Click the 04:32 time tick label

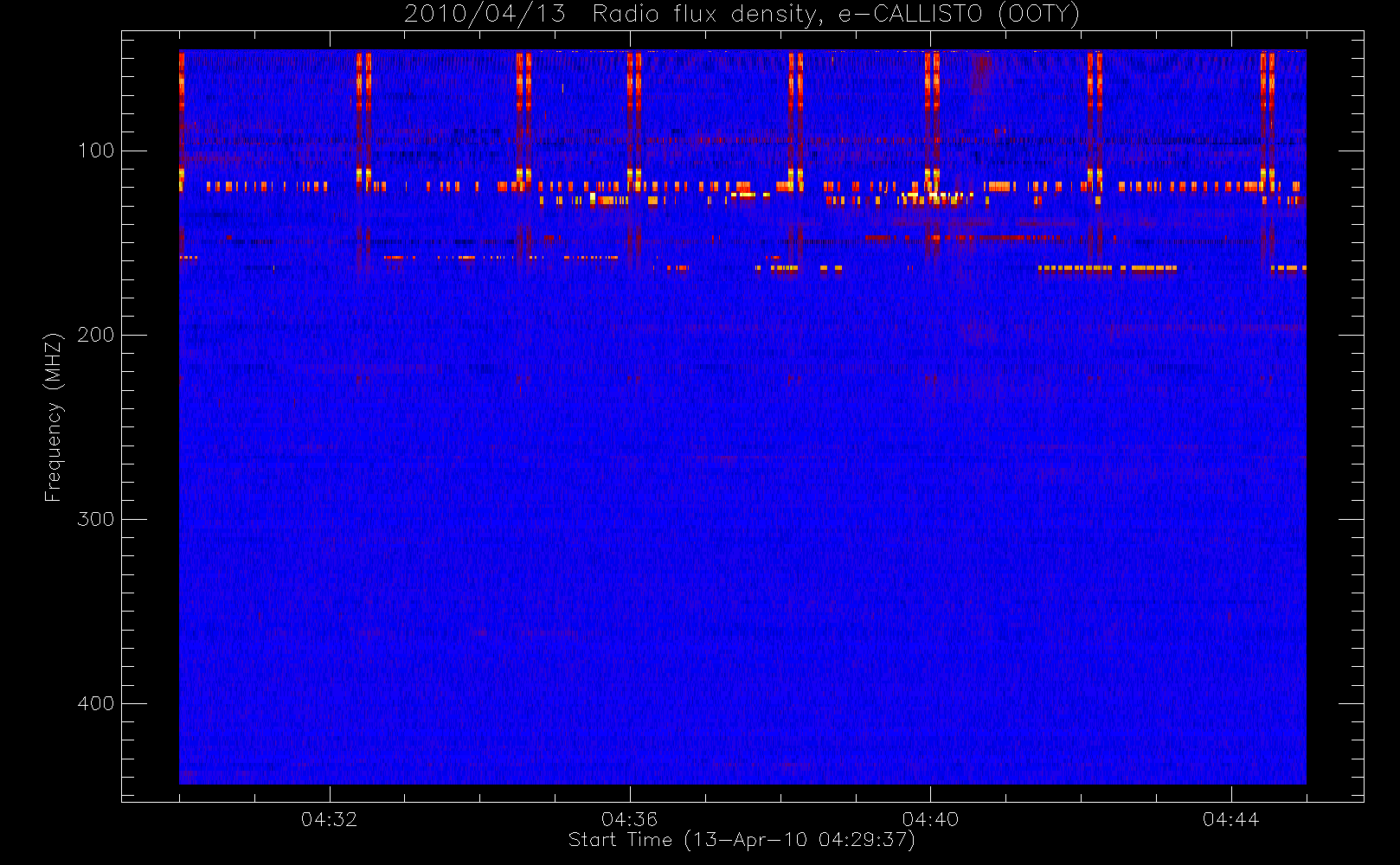pos(329,819)
